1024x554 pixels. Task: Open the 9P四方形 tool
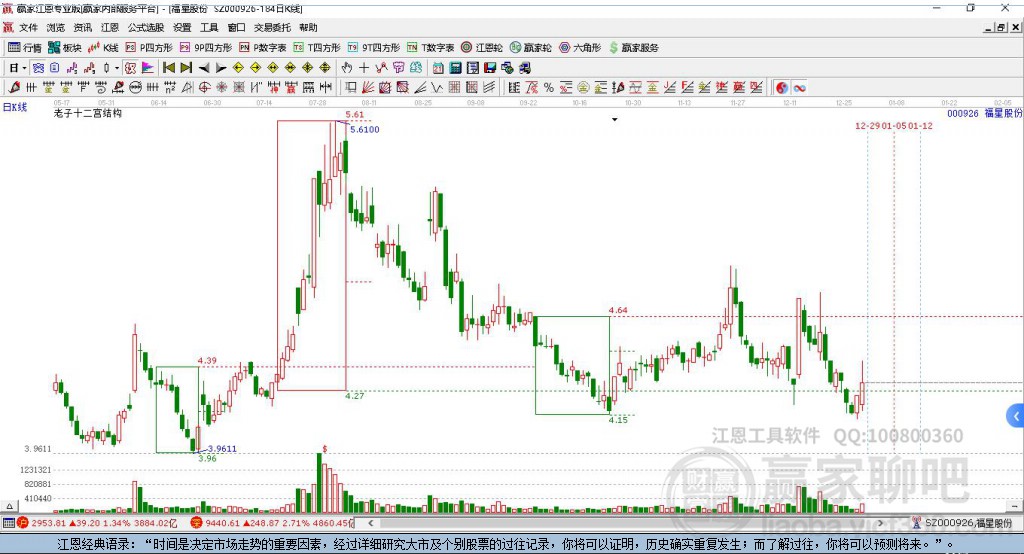pyautogui.click(x=206, y=48)
